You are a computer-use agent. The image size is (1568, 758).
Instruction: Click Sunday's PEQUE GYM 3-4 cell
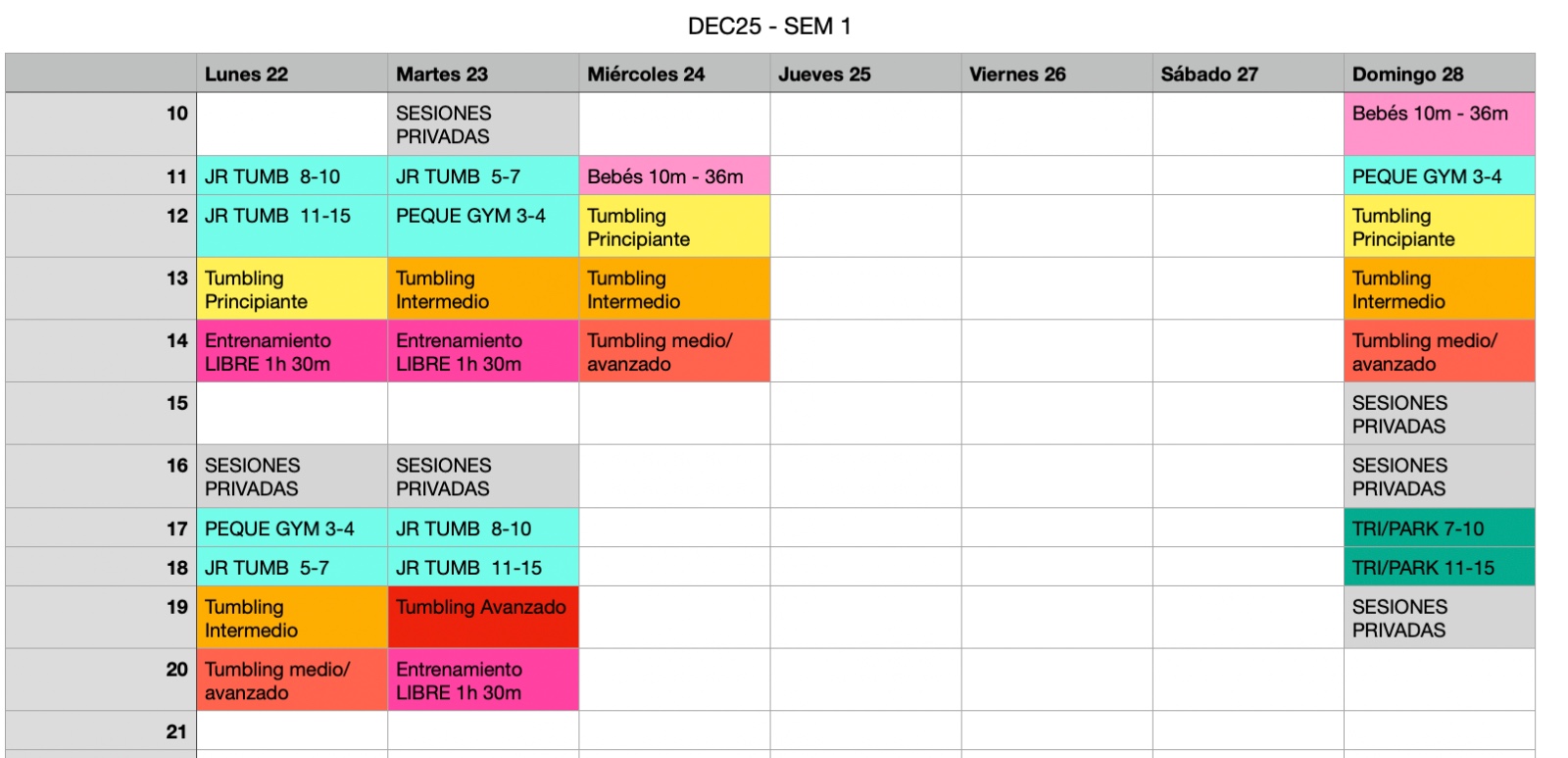click(1438, 177)
